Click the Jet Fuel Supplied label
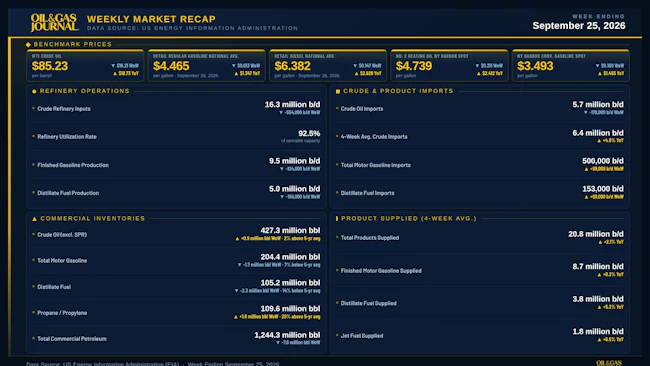The height and width of the screenshot is (366, 650). 361,336
